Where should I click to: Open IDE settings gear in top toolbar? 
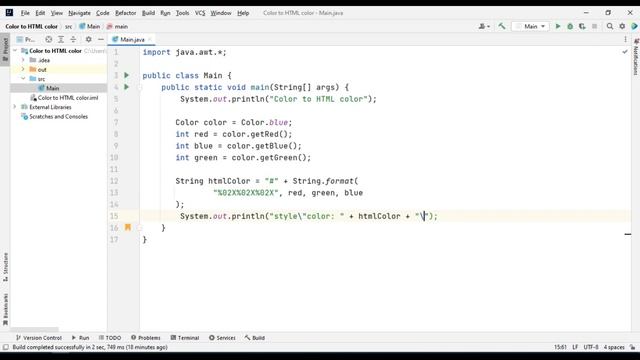tap(622, 26)
